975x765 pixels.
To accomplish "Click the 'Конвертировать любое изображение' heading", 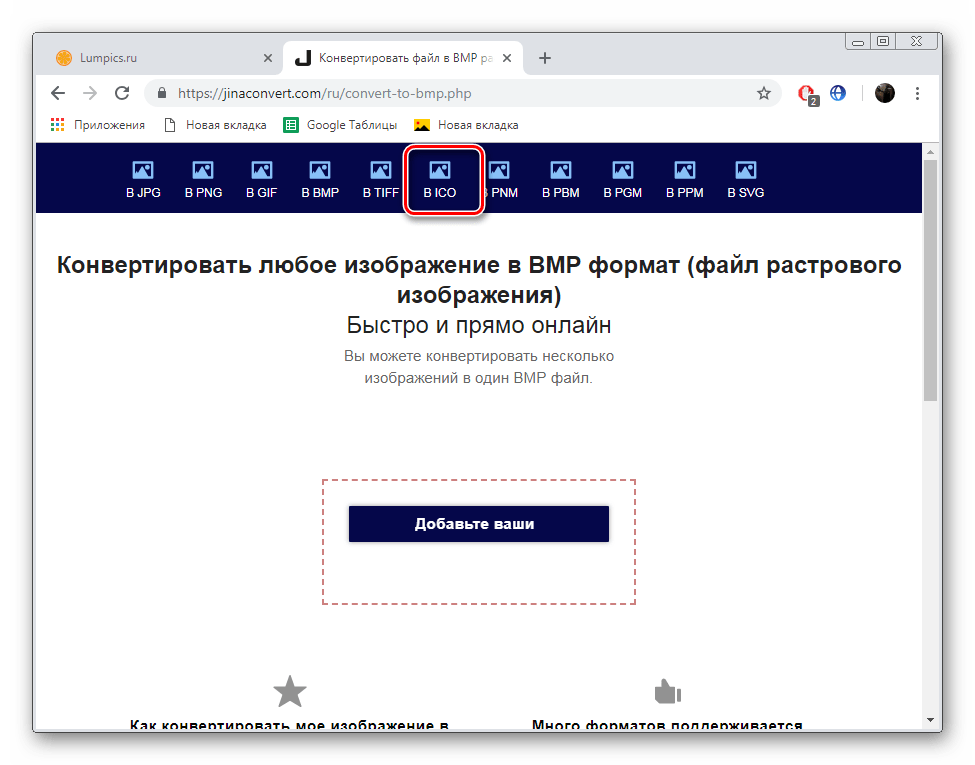I will pos(479,279).
